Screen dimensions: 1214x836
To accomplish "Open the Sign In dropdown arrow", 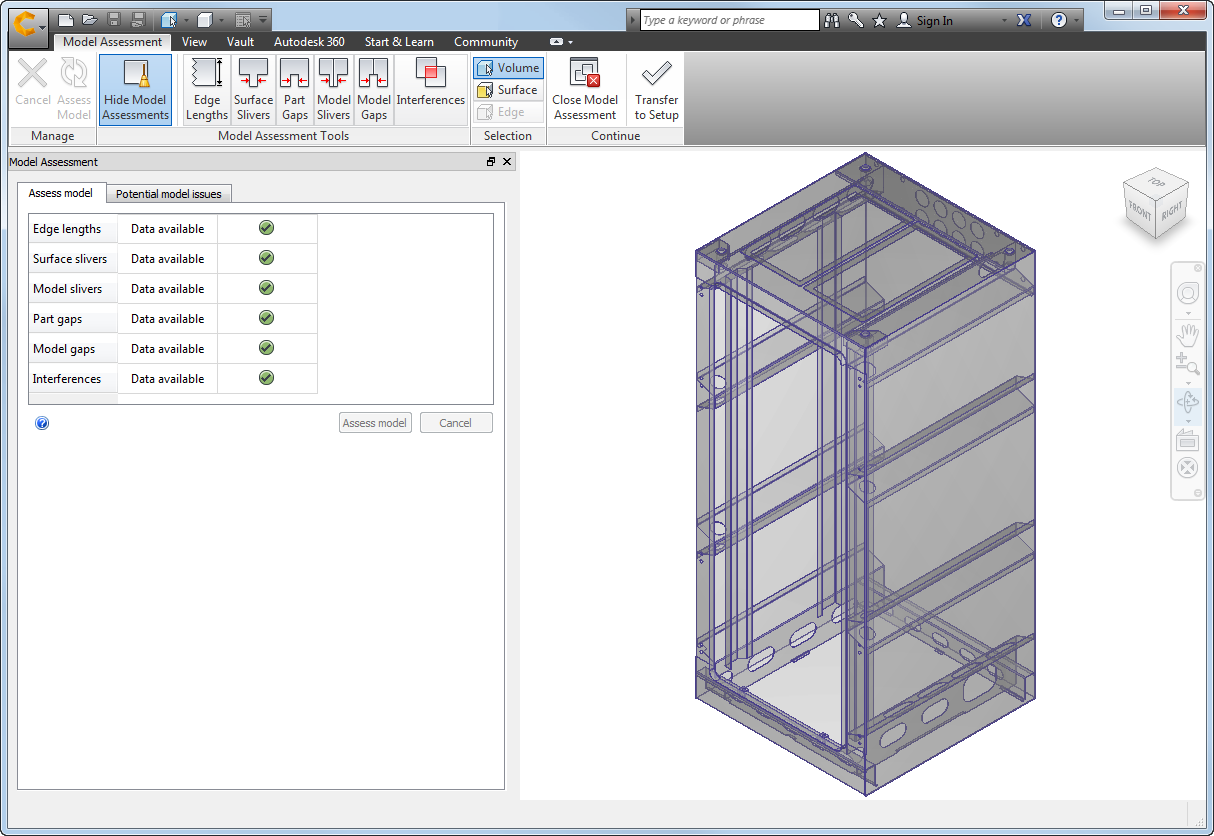I will point(1005,20).
